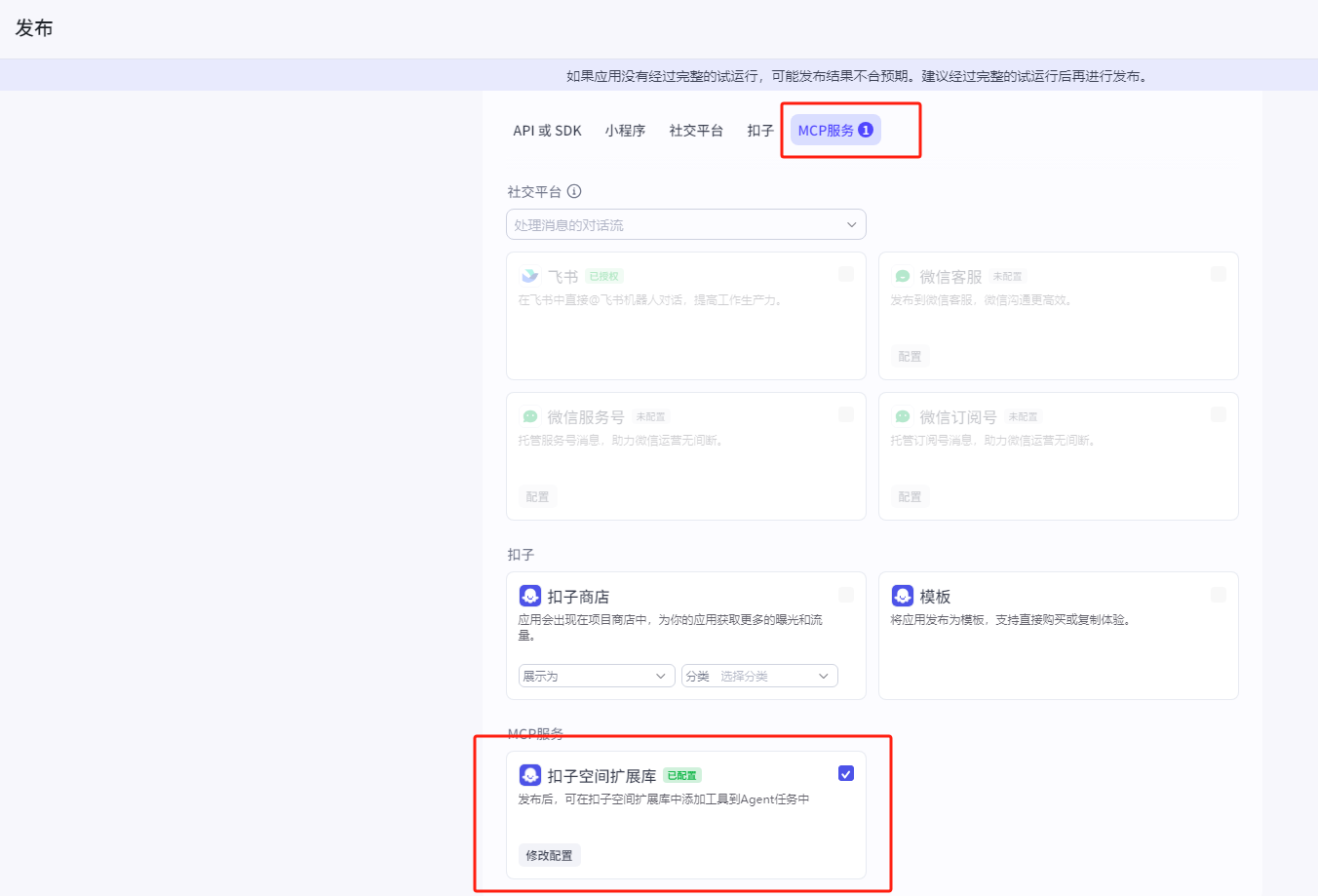
Task: Switch to 小程序 tab
Action: tap(625, 131)
